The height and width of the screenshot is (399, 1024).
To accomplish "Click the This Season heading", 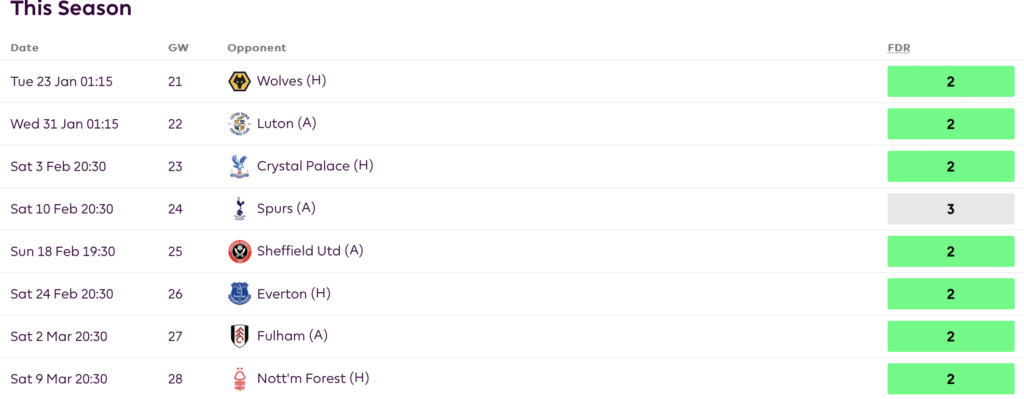I will click(x=71, y=8).
